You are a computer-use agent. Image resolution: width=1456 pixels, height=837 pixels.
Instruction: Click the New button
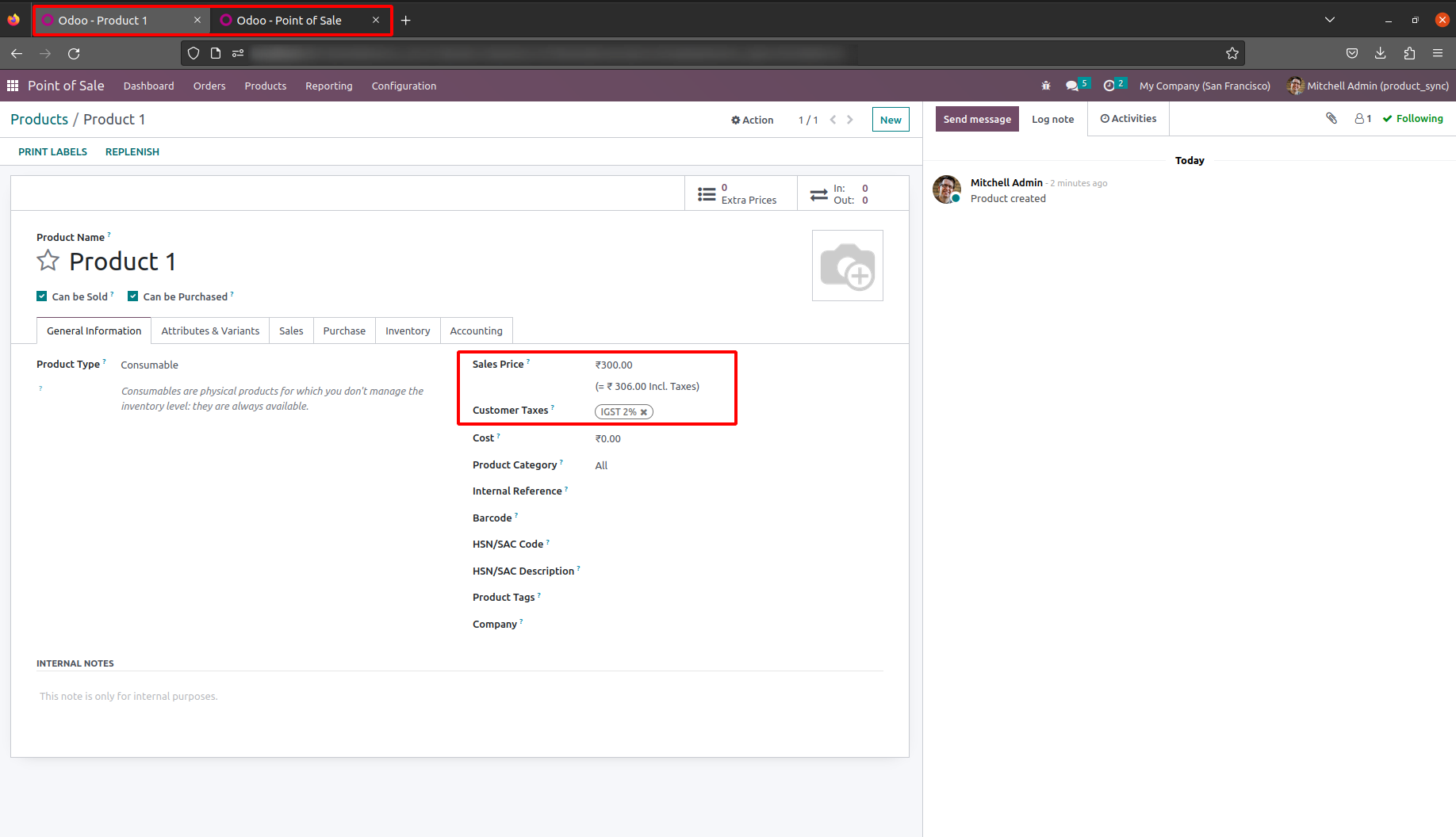pos(891,120)
